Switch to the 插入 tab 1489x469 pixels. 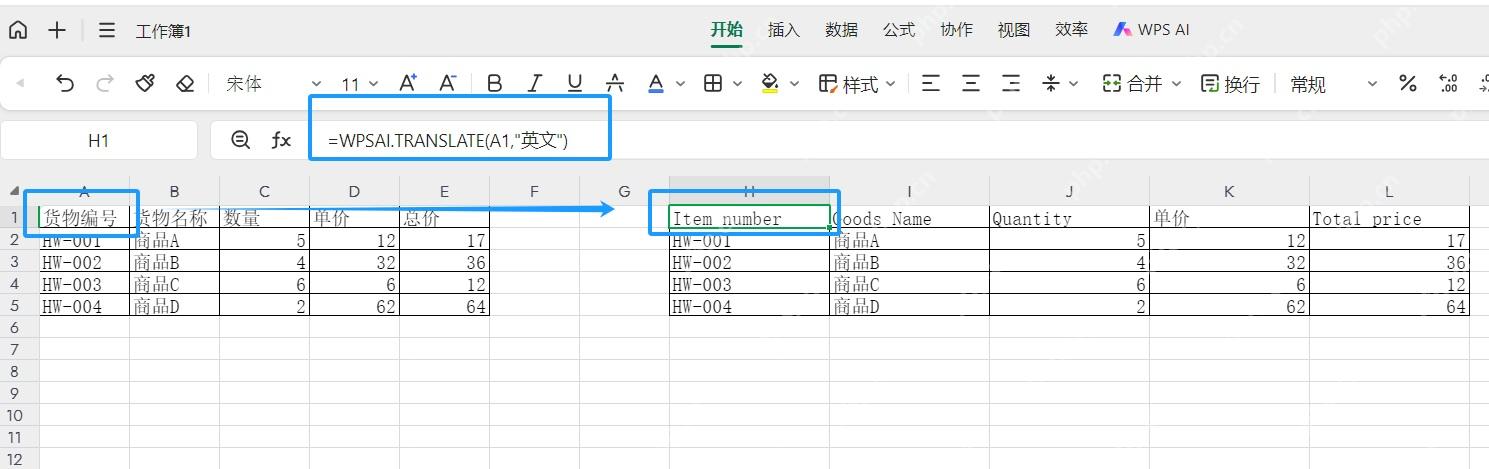coord(784,29)
